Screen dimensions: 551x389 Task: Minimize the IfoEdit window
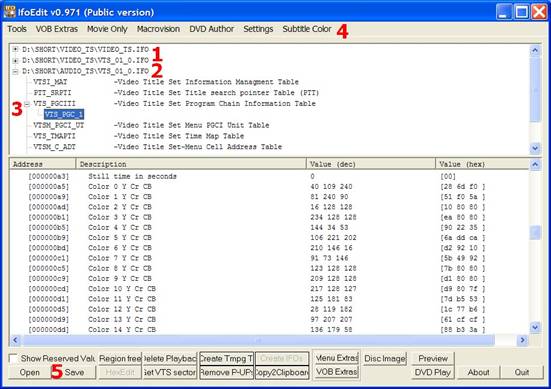click(x=504, y=12)
